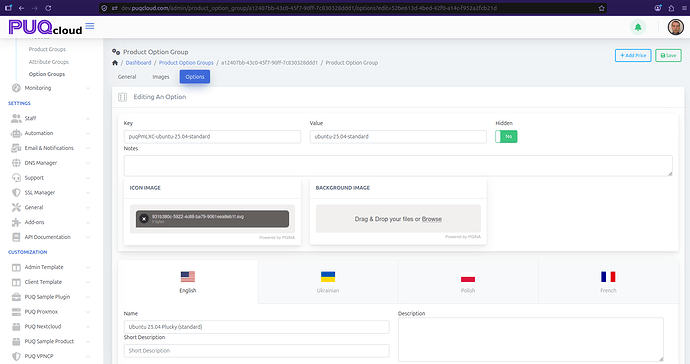The image size is (690, 364).
Task: Open Attribute Groups in sidebar
Action: [x=48, y=62]
